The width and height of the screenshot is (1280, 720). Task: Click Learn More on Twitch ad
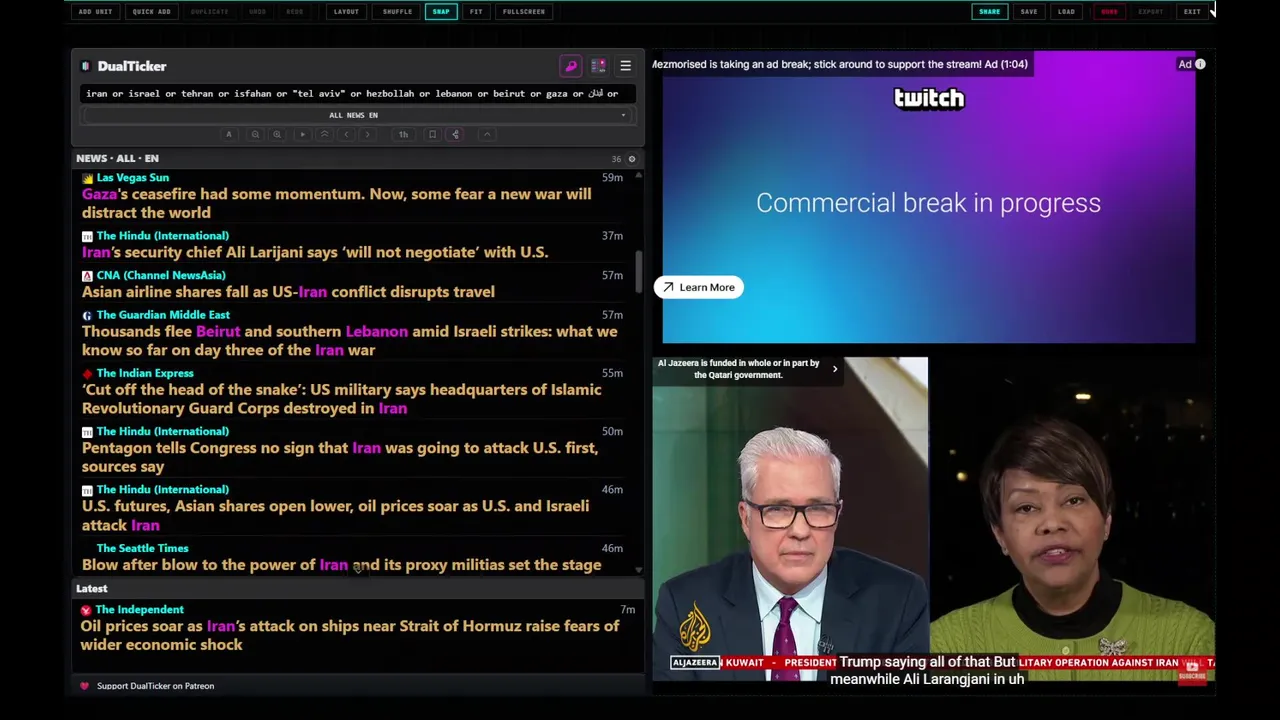(698, 287)
